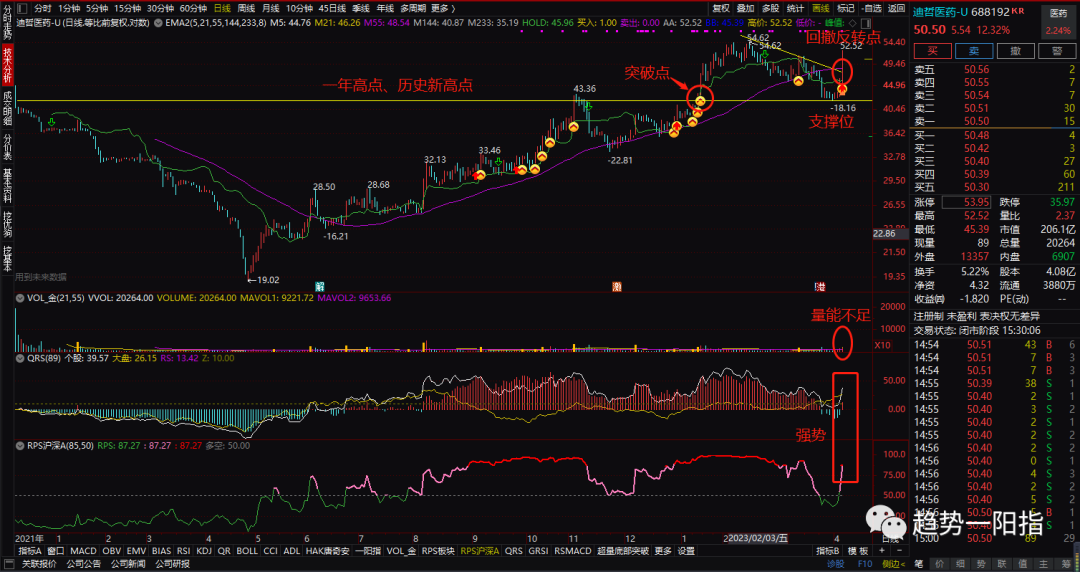The width and height of the screenshot is (1080, 572).
Task: Select MACD indicator tab
Action: (83, 551)
